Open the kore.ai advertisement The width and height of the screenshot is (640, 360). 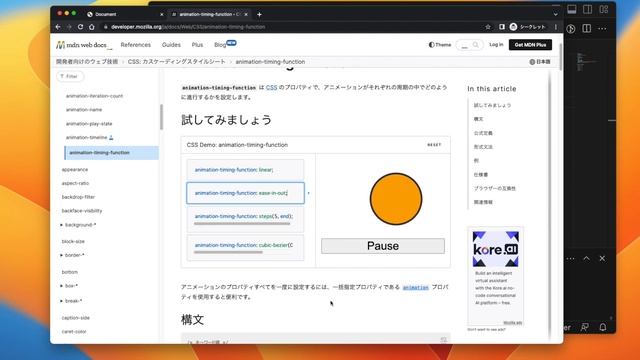496,276
